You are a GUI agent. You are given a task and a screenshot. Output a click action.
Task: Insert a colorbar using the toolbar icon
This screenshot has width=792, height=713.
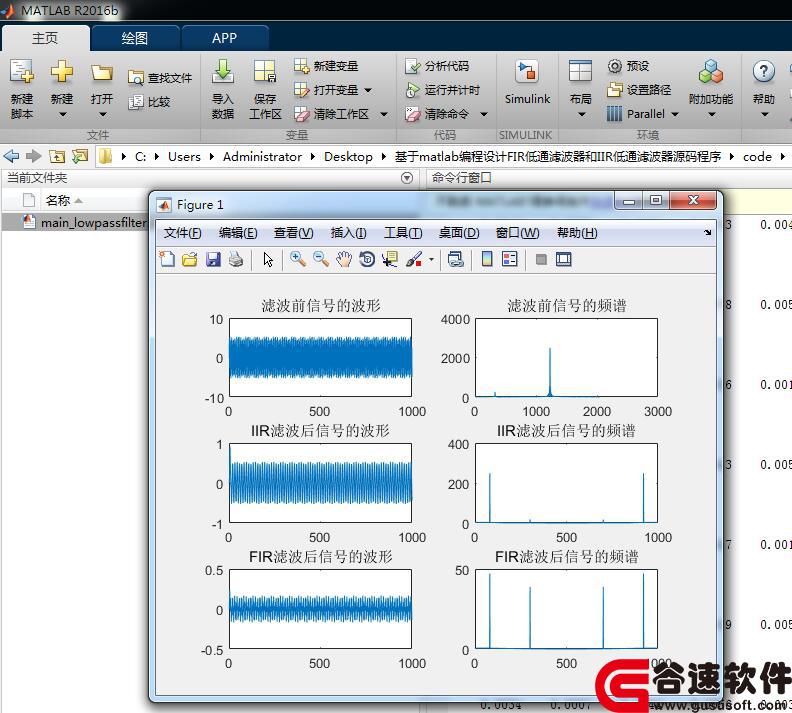tap(487, 260)
